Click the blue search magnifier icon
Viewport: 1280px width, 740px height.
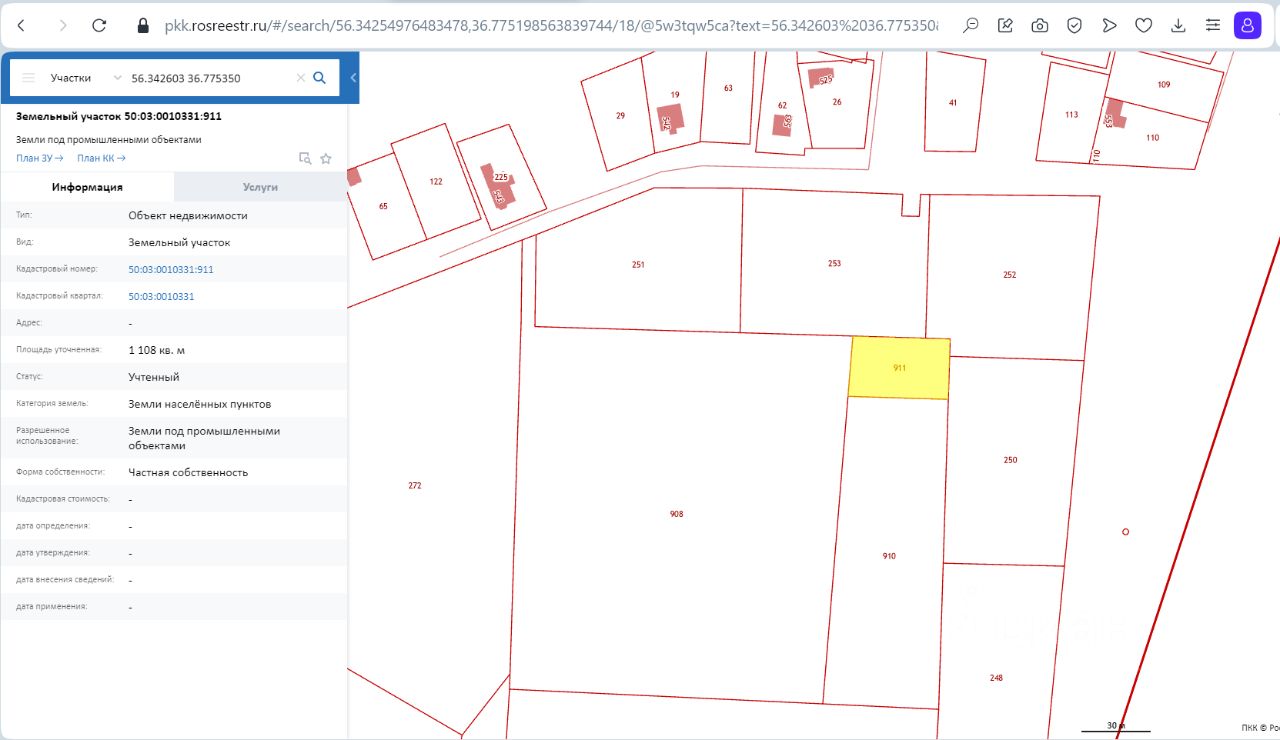[x=320, y=78]
